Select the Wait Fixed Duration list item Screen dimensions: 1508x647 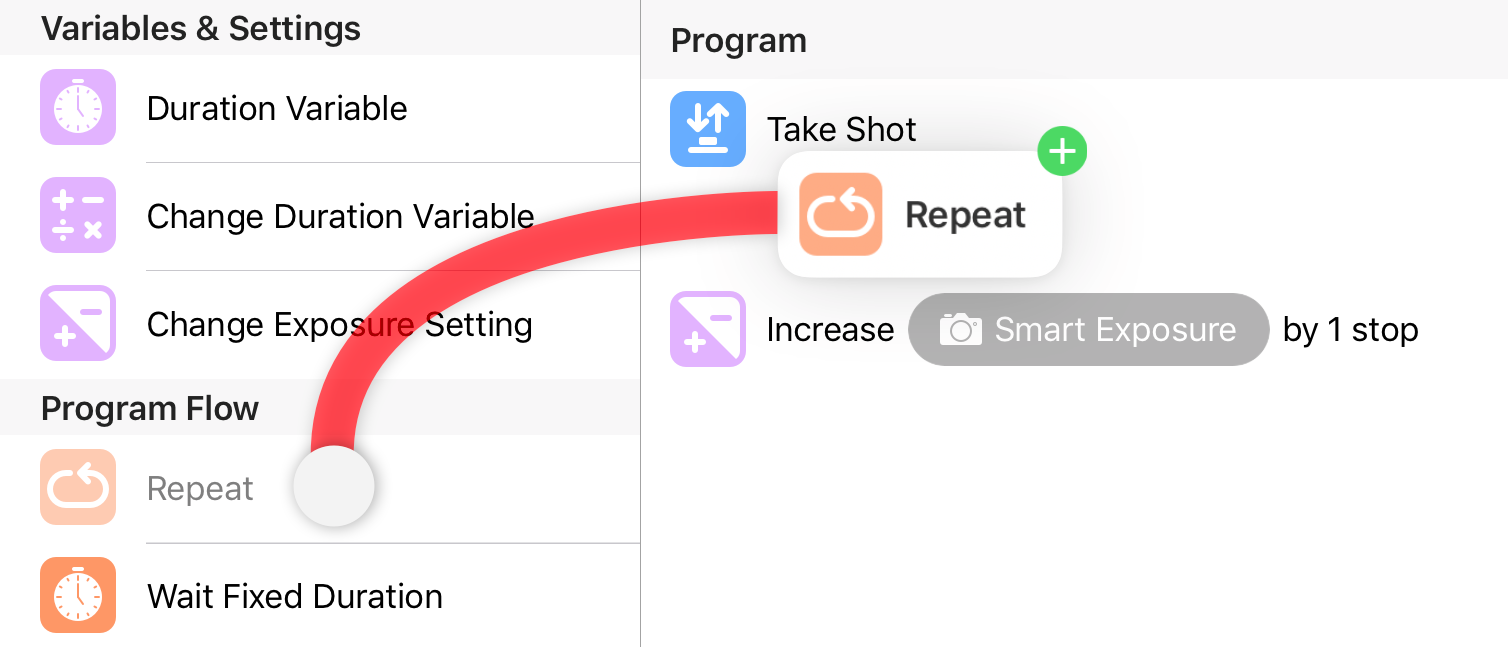[x=320, y=596]
